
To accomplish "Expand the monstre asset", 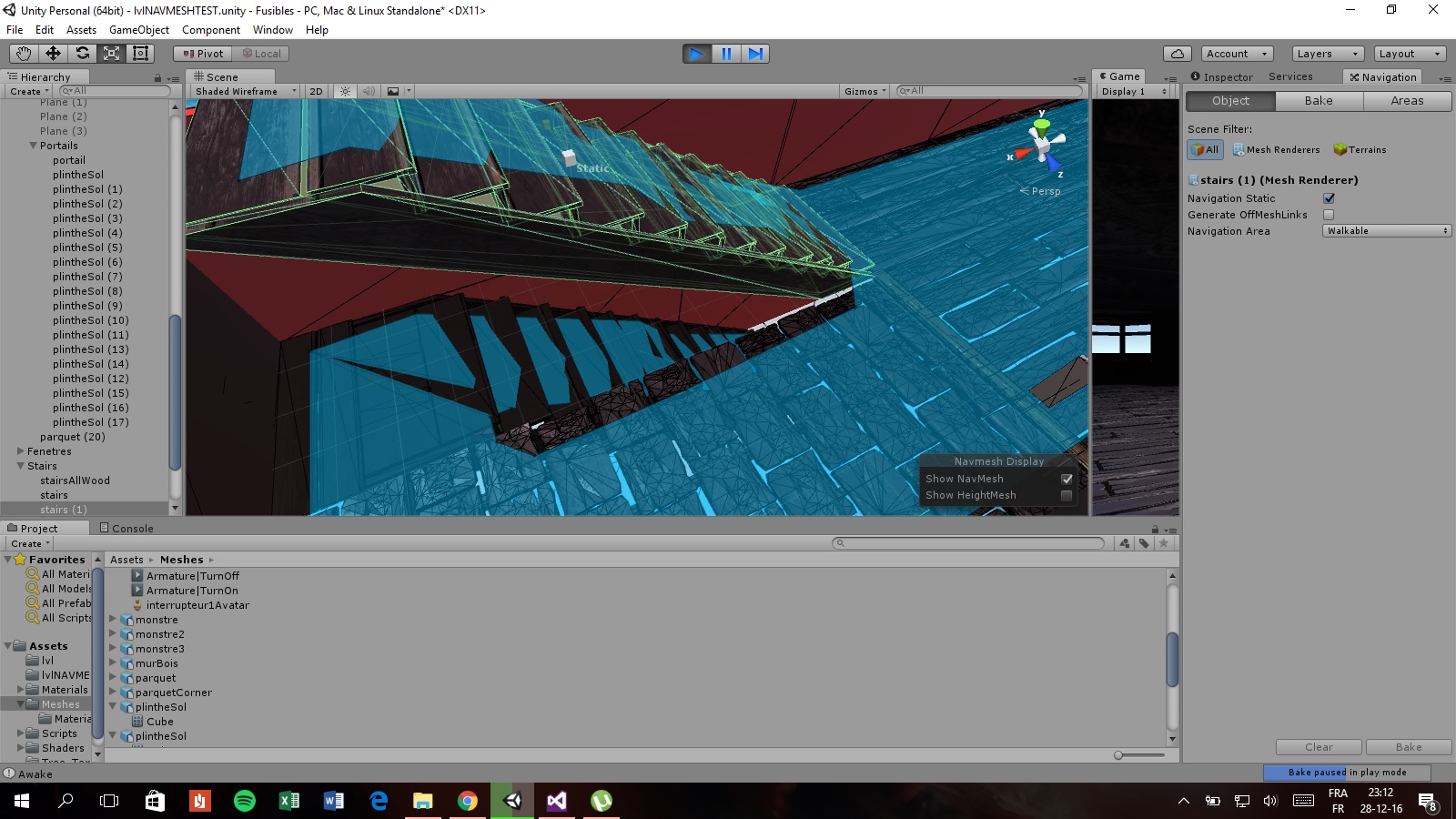I will click(113, 620).
